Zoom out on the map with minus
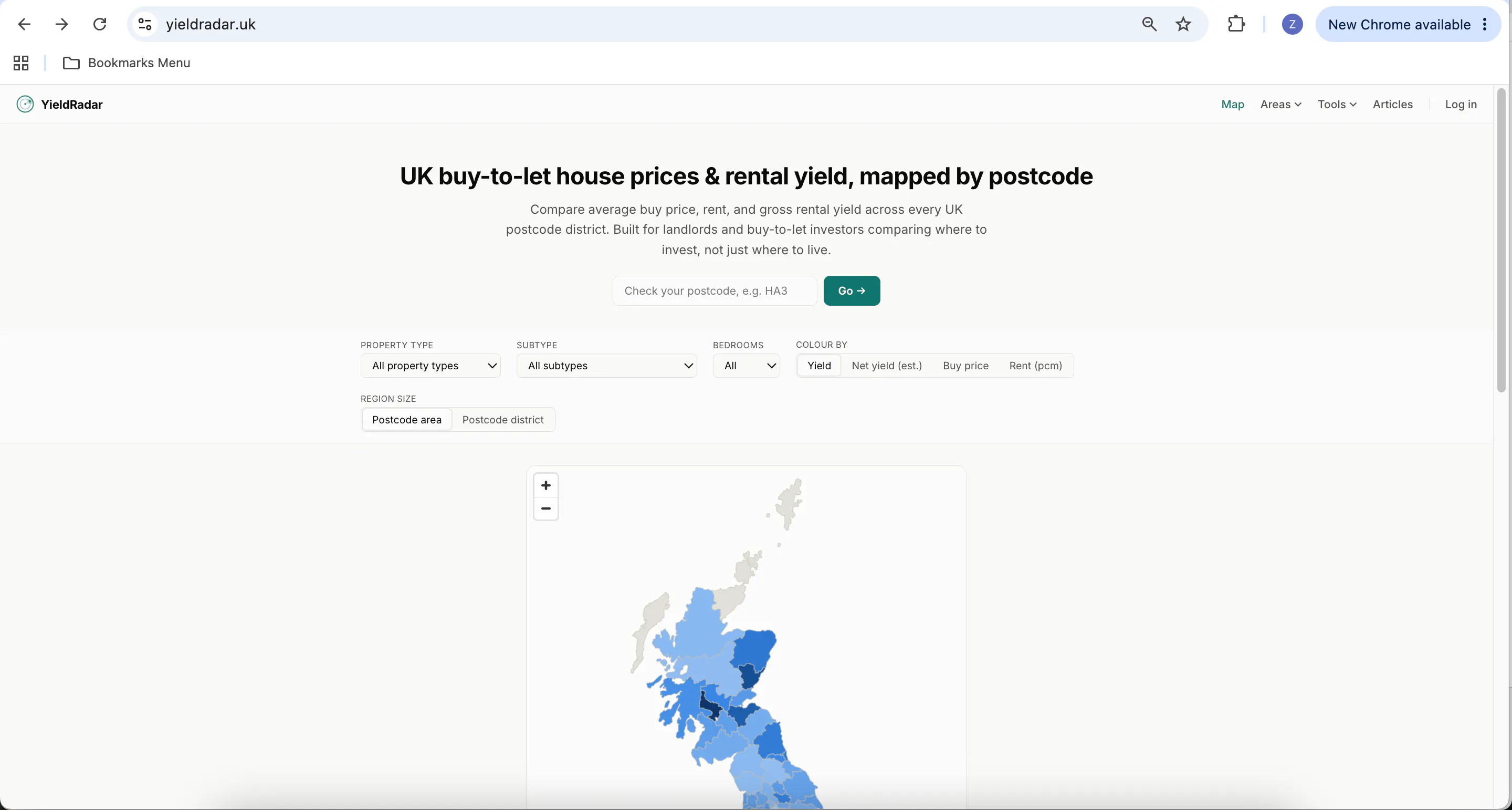The image size is (1512, 810). click(545, 508)
